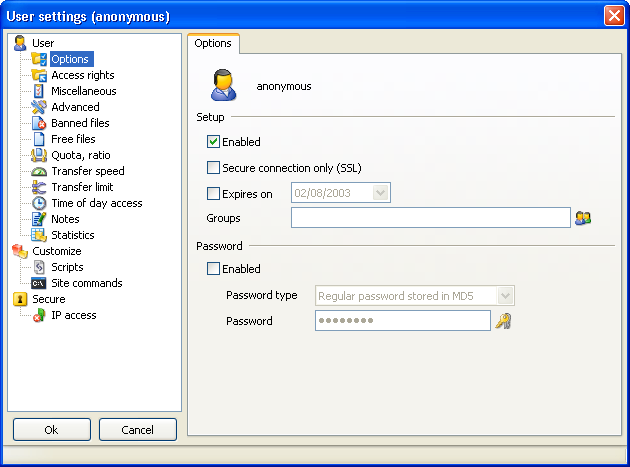Viewport: 630px width, 467px height.
Task: Open the Expires on date dropdown
Action: [x=380, y=193]
